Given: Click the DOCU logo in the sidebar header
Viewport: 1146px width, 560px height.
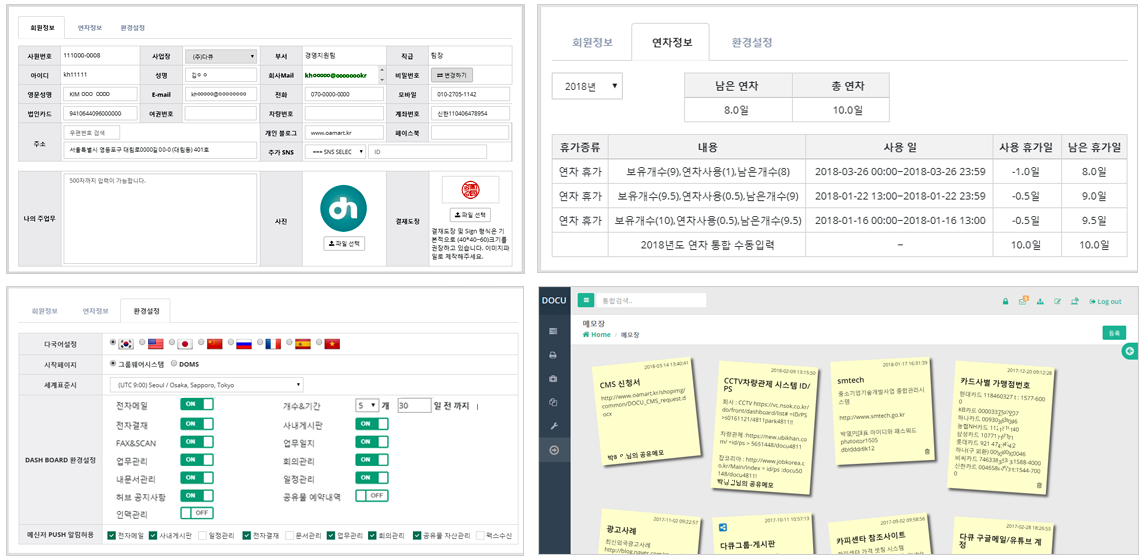Looking at the screenshot, I should pos(553,300).
